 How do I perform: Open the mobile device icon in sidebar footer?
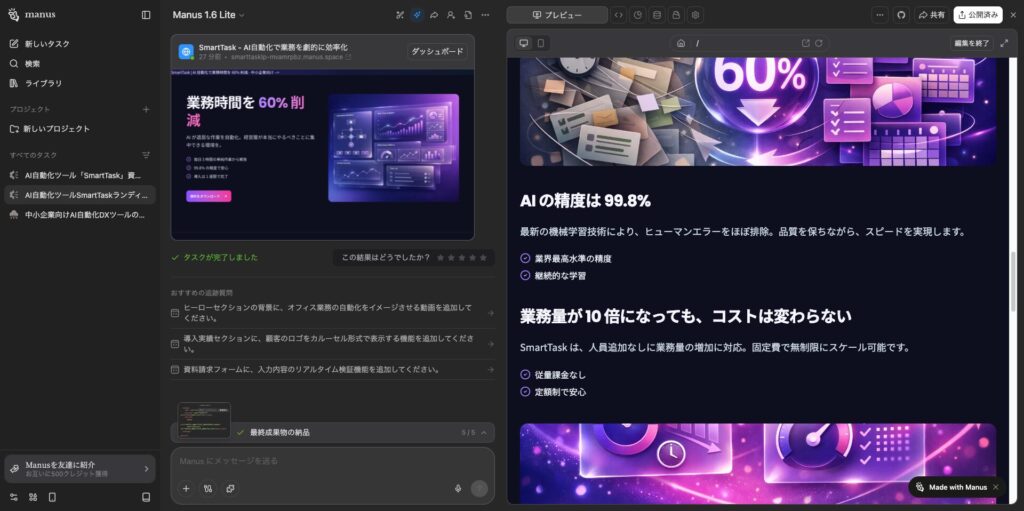coord(52,497)
